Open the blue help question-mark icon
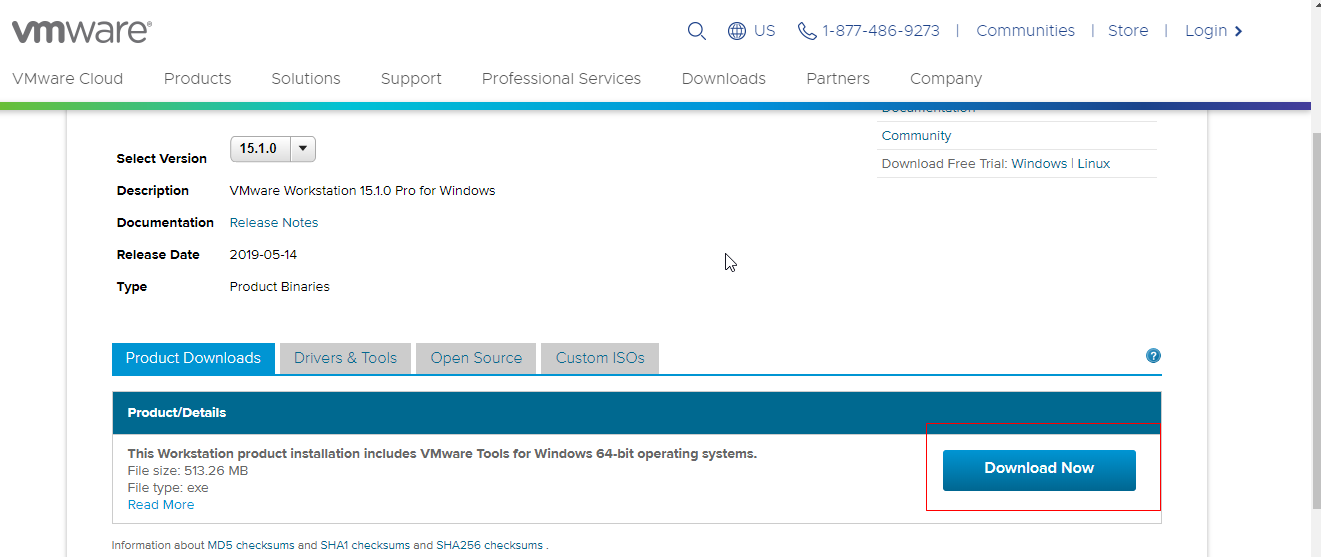This screenshot has height=557, width=1321. [1153, 355]
